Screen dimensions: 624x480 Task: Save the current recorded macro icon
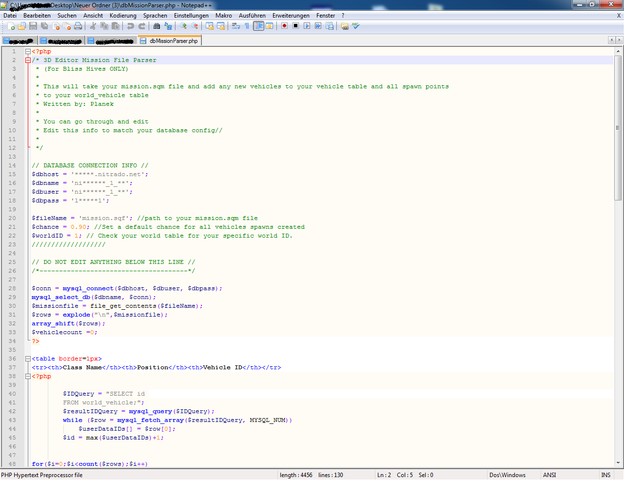(329, 26)
